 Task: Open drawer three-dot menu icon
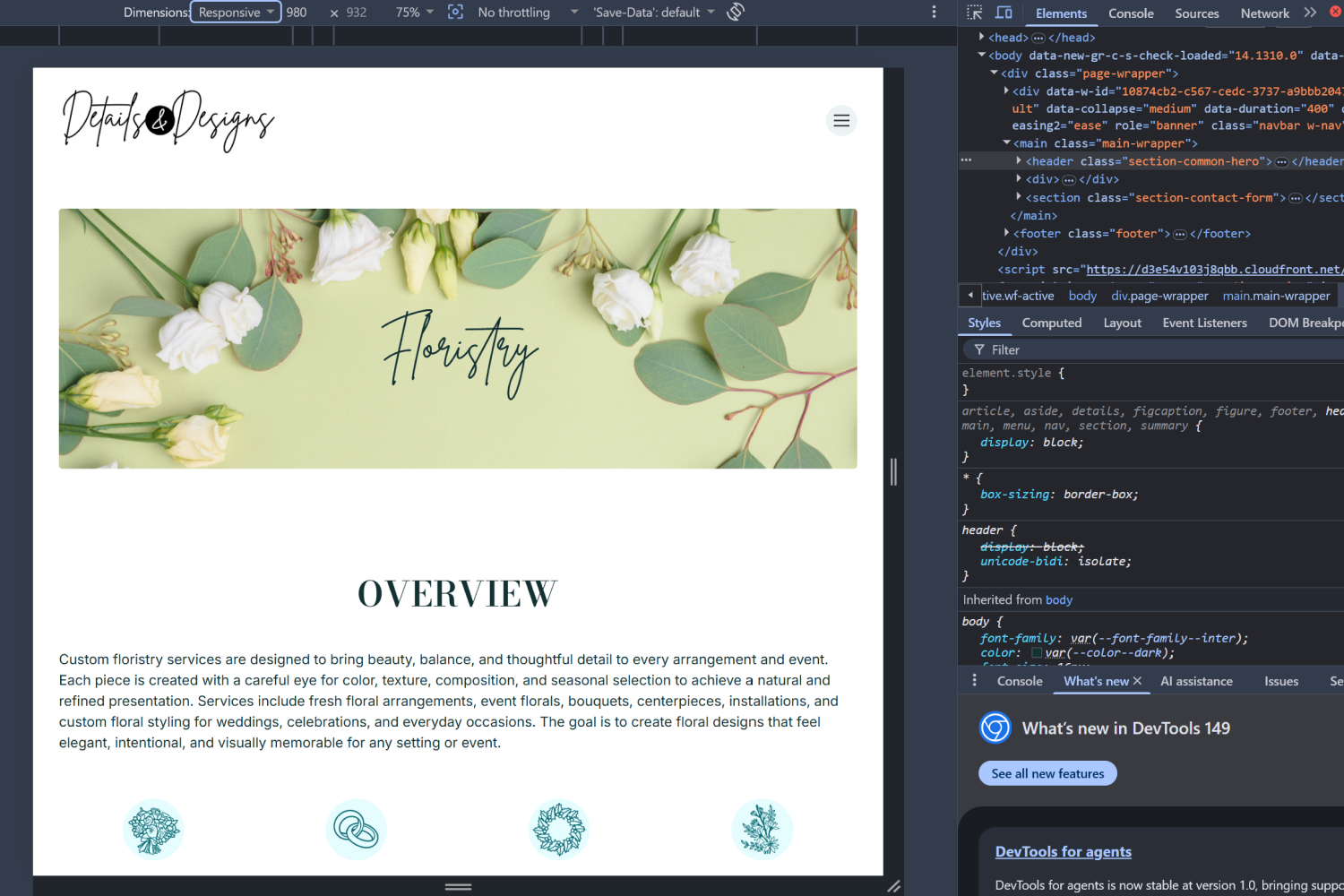[x=974, y=681]
